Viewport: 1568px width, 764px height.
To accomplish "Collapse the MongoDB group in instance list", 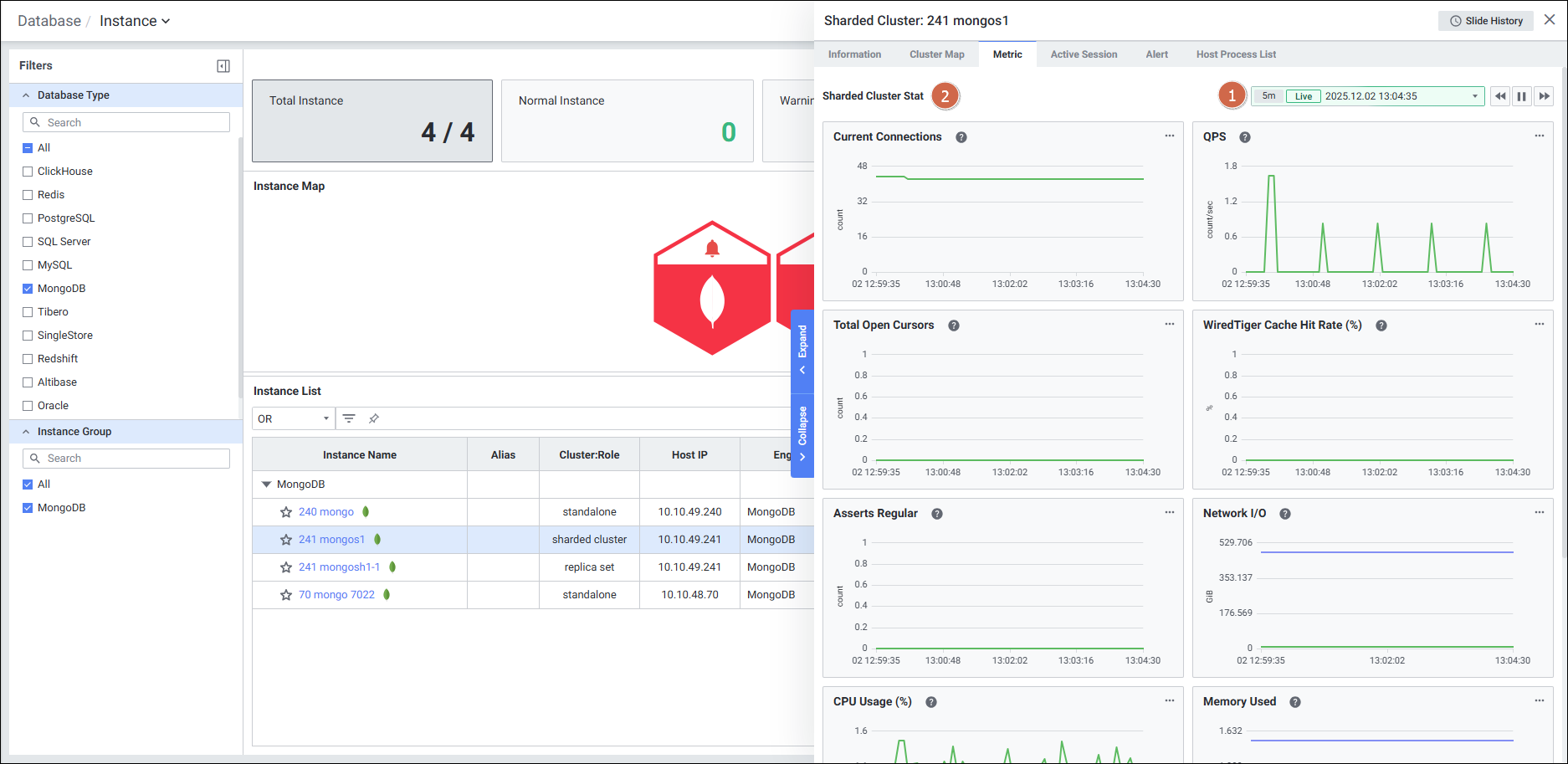I will click(267, 485).
